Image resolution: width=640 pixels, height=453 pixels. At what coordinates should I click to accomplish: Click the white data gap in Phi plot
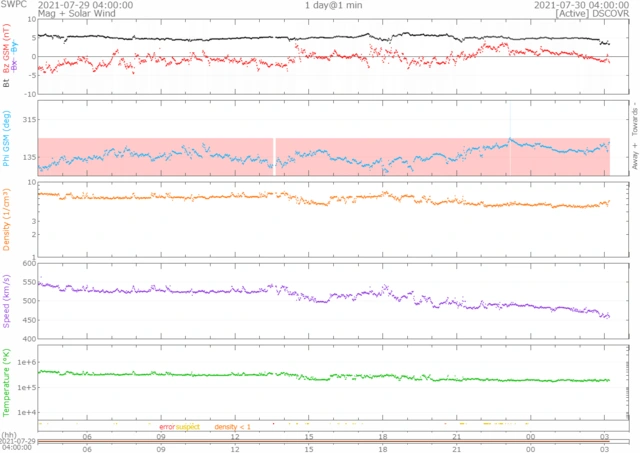(x=274, y=157)
